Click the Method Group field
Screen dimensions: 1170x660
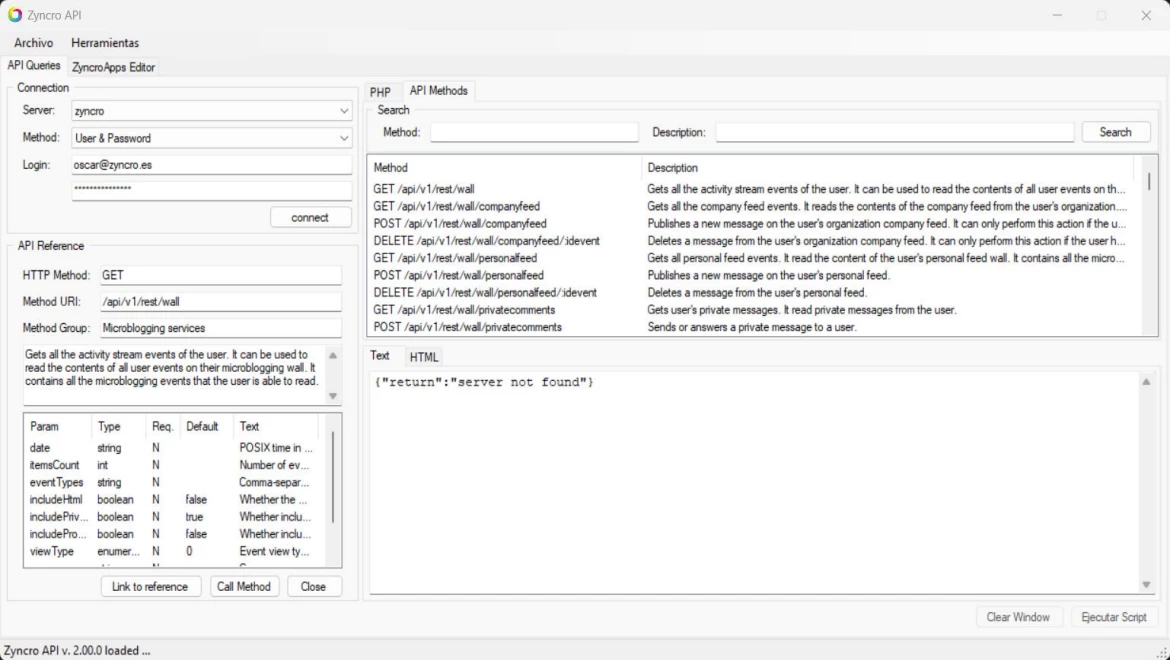[x=221, y=328]
